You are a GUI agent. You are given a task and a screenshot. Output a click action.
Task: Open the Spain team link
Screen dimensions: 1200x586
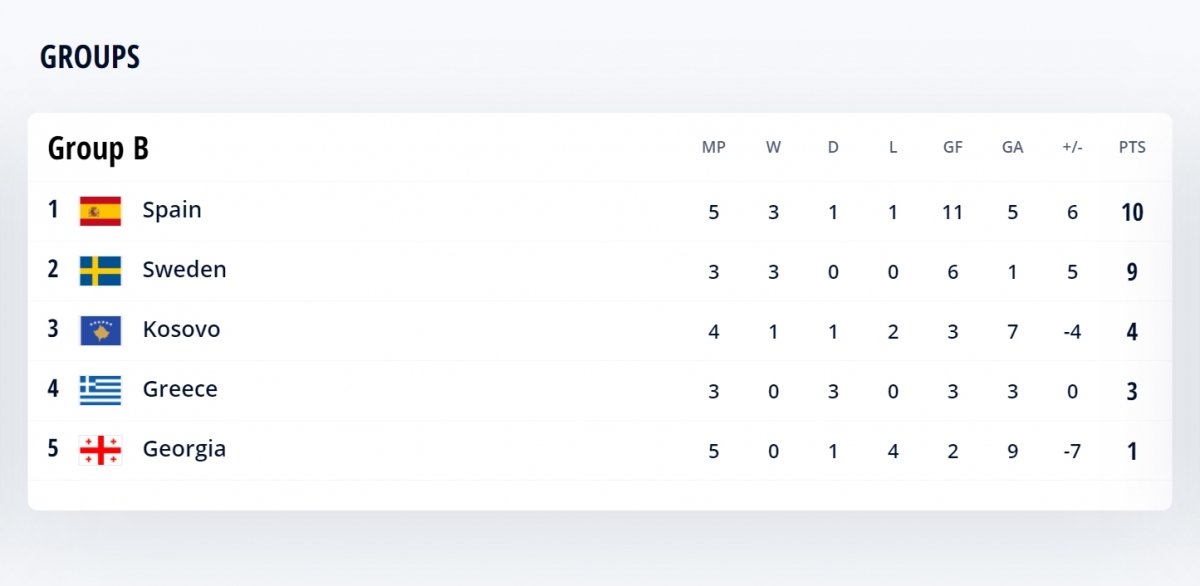[x=172, y=210]
